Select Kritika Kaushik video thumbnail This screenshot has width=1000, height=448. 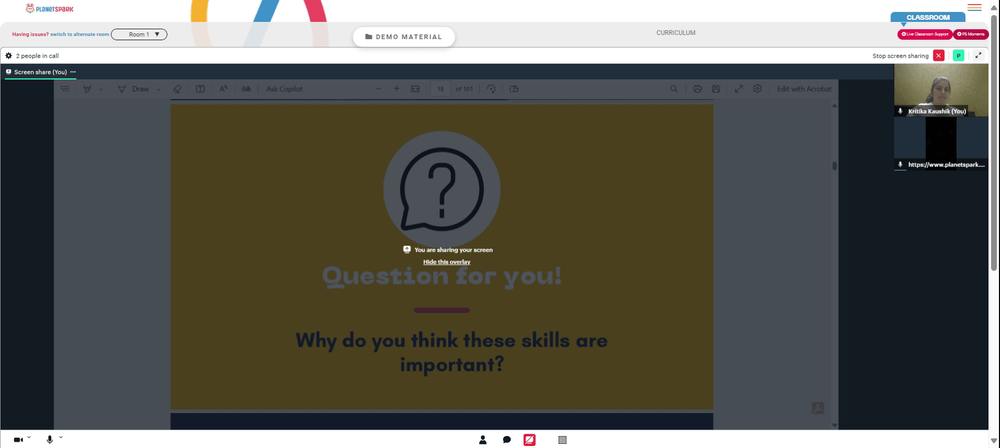coord(941,90)
